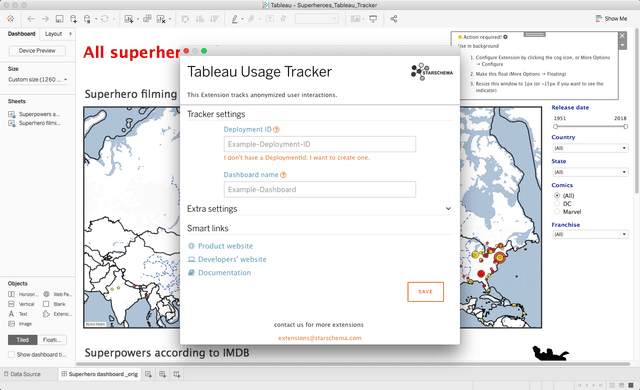The image size is (640, 390).
Task: Click the Extension object icon in Objects
Action: [46, 314]
